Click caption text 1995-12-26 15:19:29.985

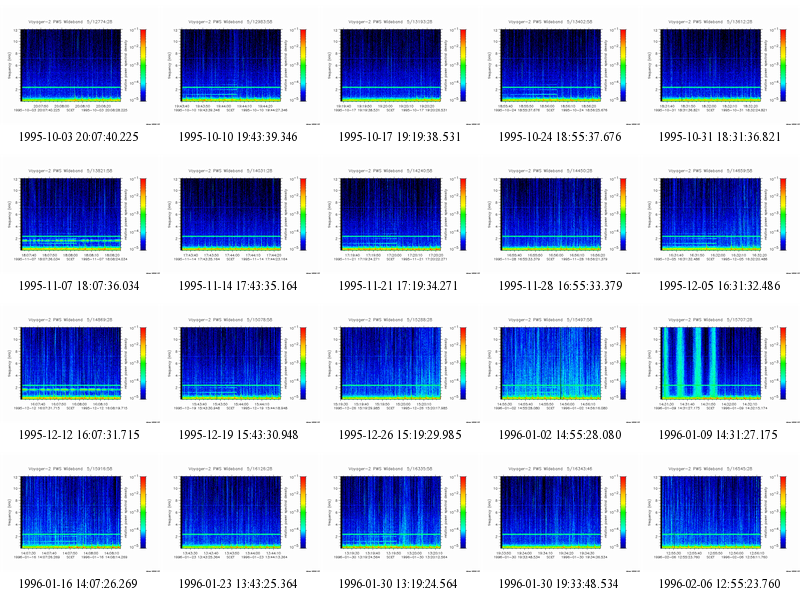pos(400,435)
